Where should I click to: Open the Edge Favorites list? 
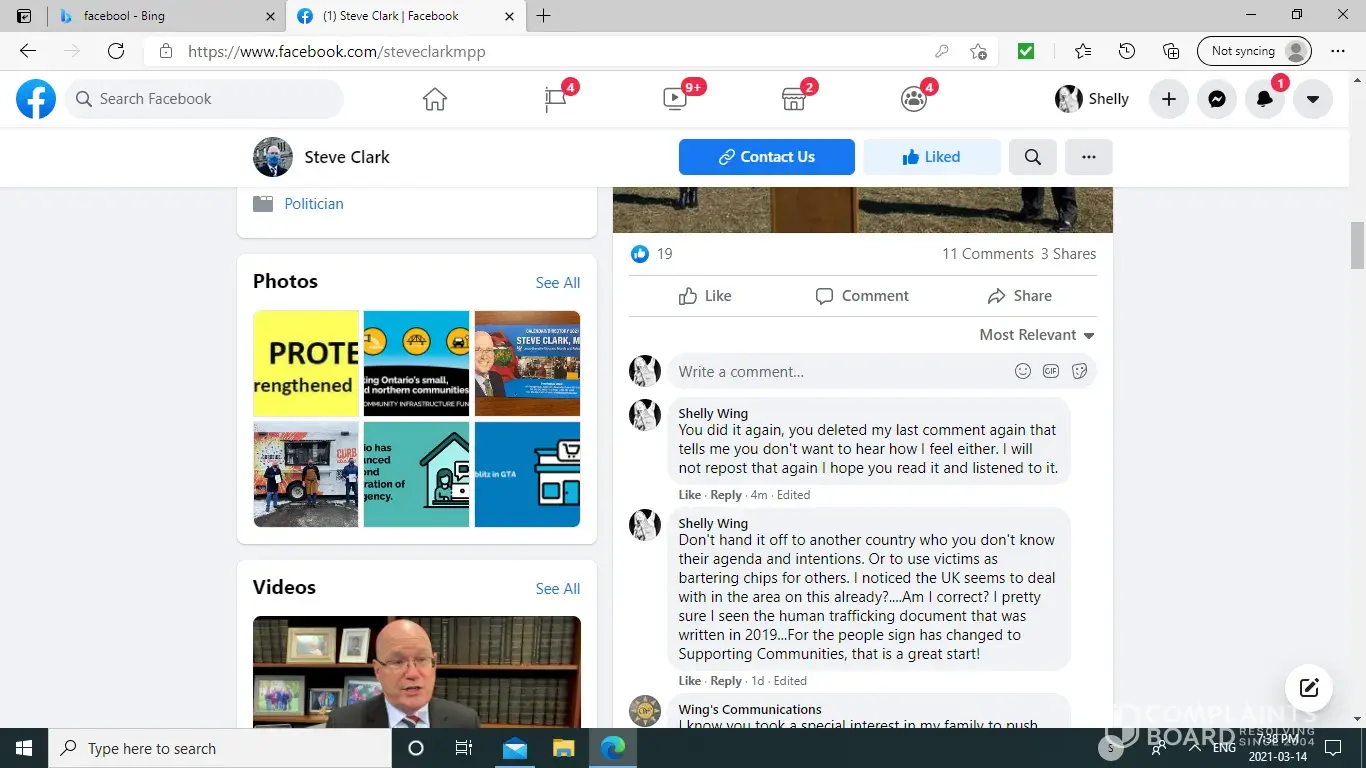pyautogui.click(x=1083, y=51)
